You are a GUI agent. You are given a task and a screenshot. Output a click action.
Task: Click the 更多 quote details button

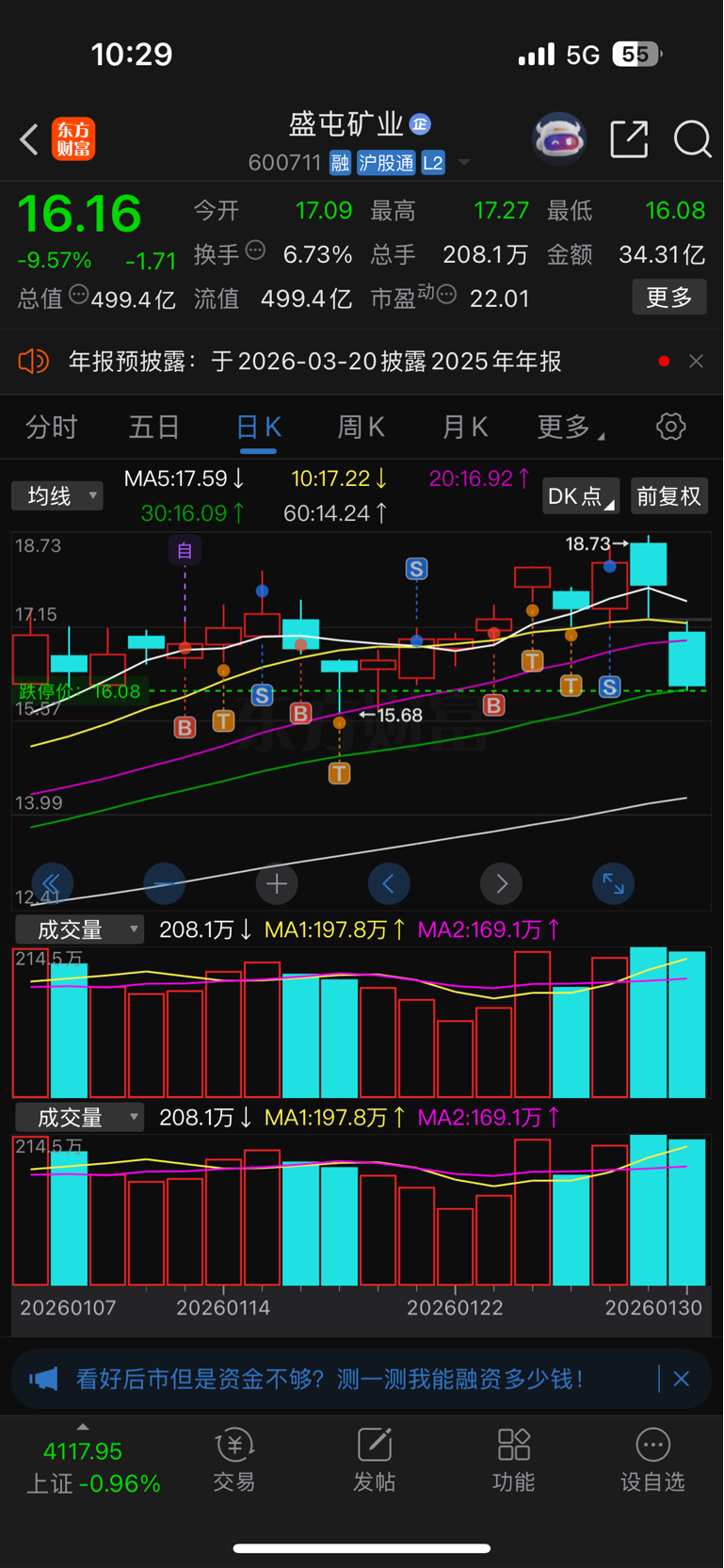point(669,298)
